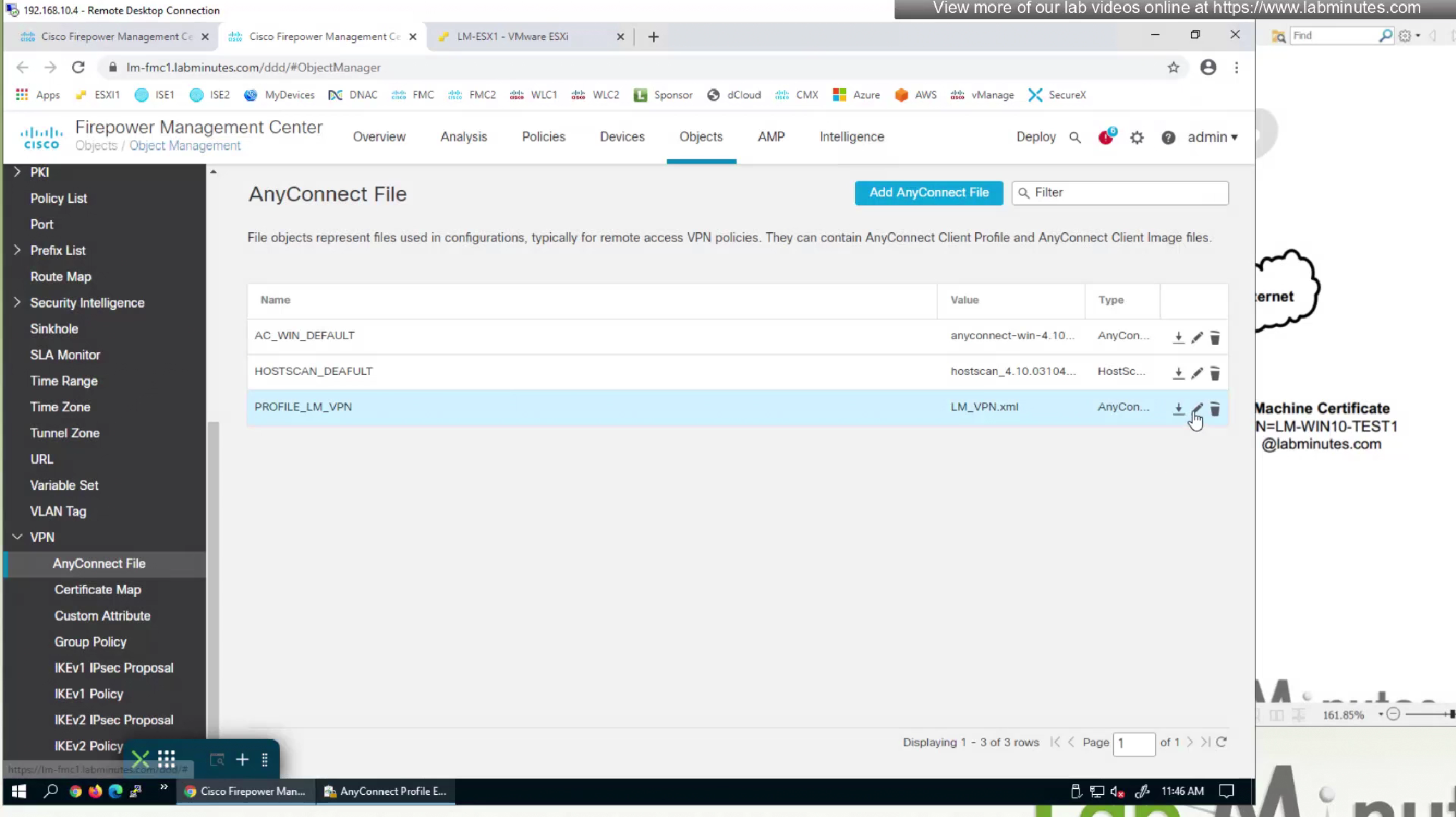Edit the HOSTSCAN_DEAFULT file entry
The image size is (1456, 817).
[x=1197, y=373]
